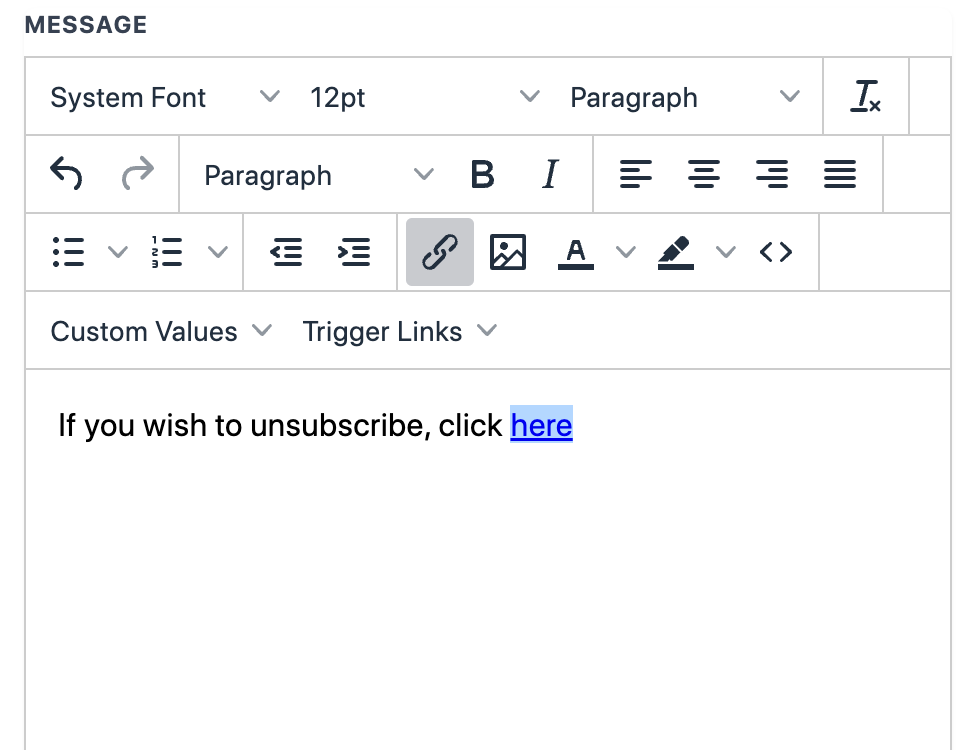Align text left
This screenshot has height=750, width=962.
636,174
